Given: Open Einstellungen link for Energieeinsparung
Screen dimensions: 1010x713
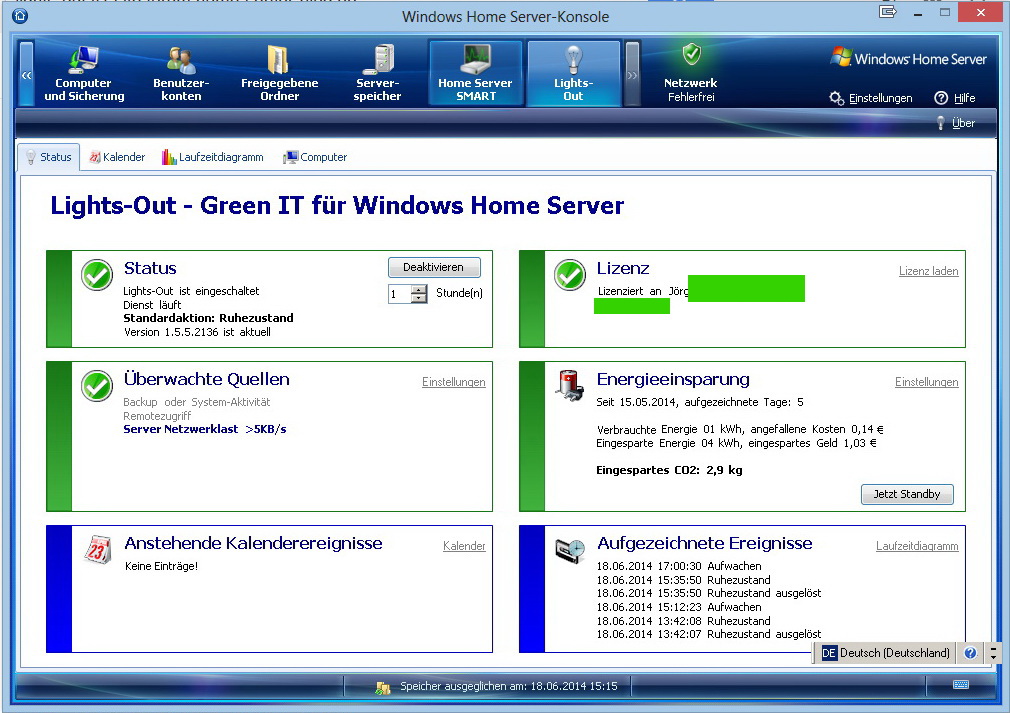Looking at the screenshot, I should pyautogui.click(x=926, y=382).
